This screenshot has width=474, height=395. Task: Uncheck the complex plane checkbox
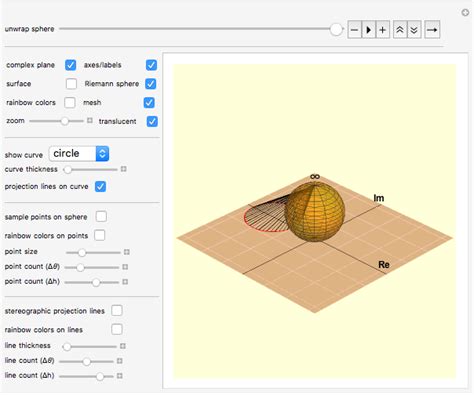click(70, 65)
